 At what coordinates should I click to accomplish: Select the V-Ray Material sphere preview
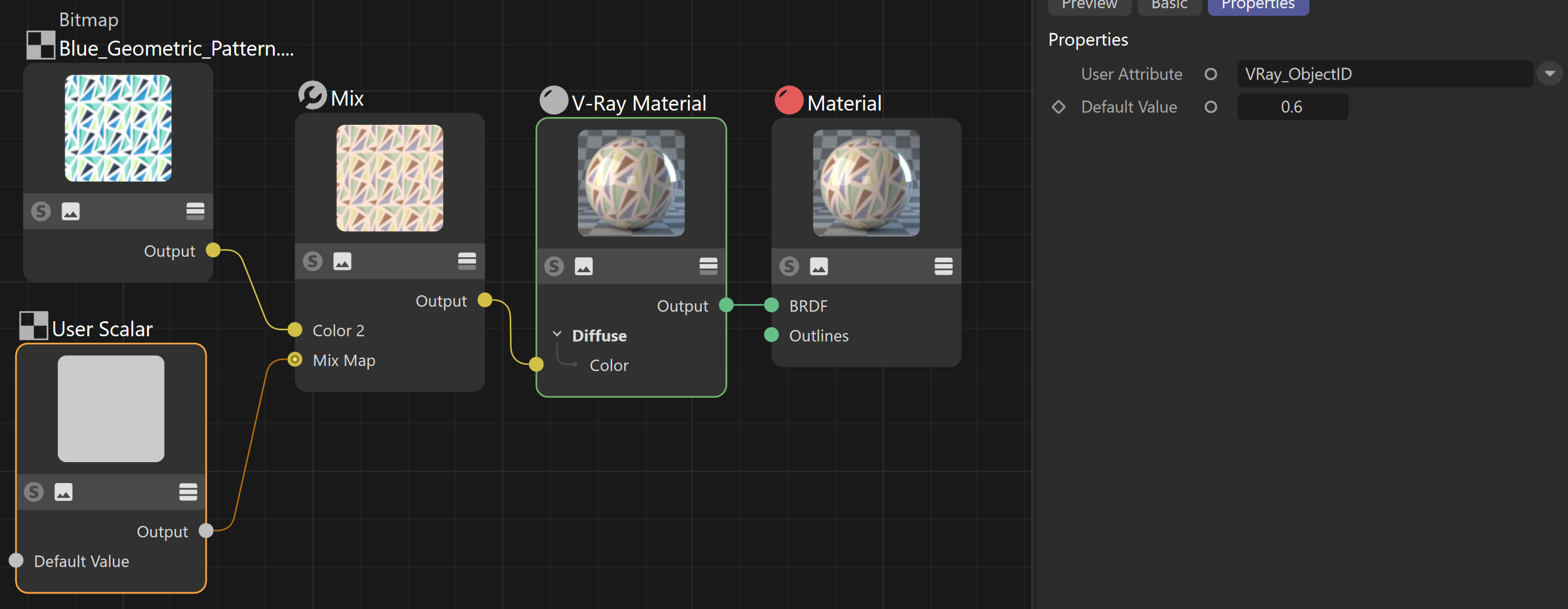pos(631,183)
